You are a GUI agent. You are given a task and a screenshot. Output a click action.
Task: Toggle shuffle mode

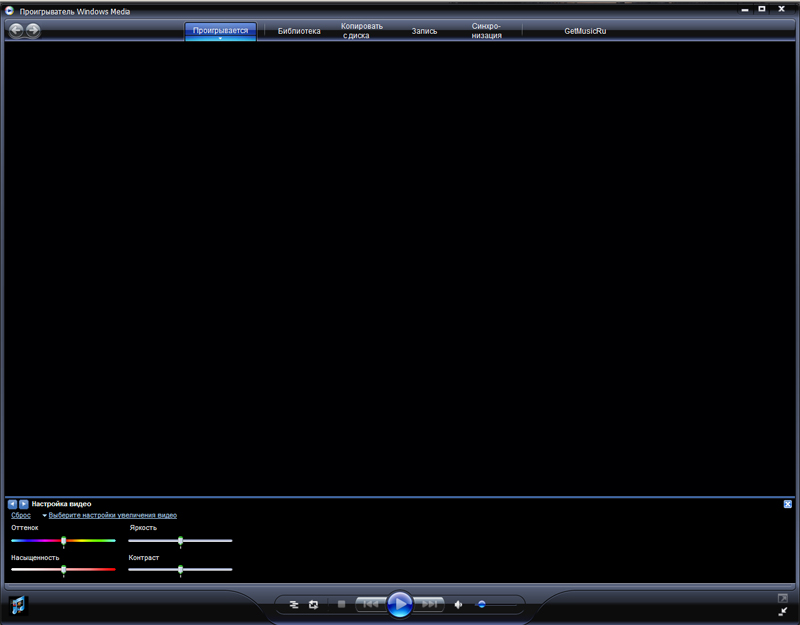point(294,604)
